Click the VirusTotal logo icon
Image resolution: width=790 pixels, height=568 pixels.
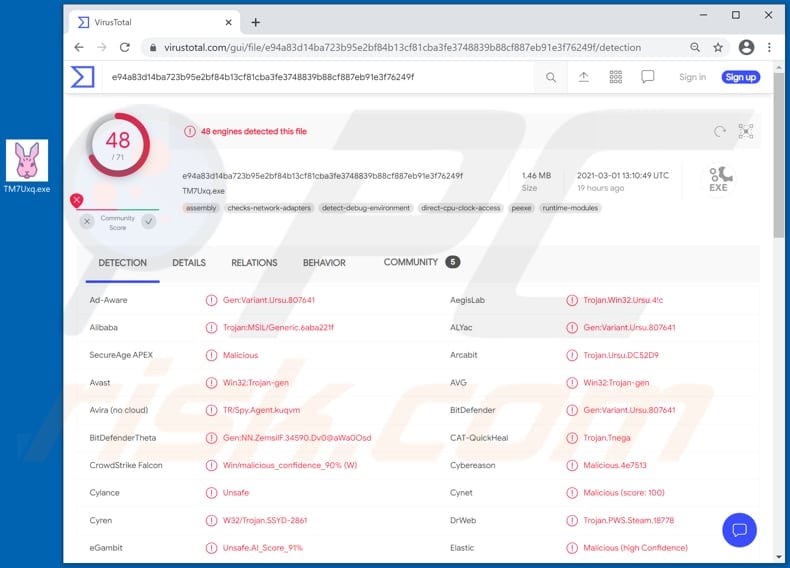(82, 77)
